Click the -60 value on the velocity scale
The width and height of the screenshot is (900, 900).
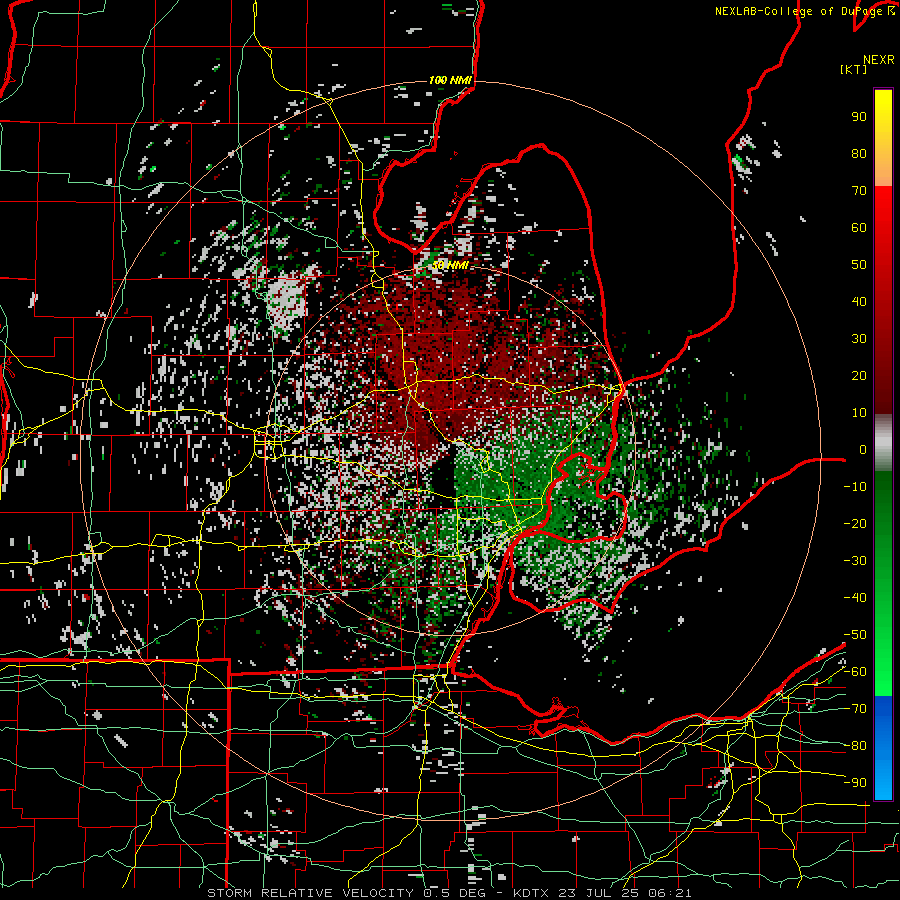point(855,672)
